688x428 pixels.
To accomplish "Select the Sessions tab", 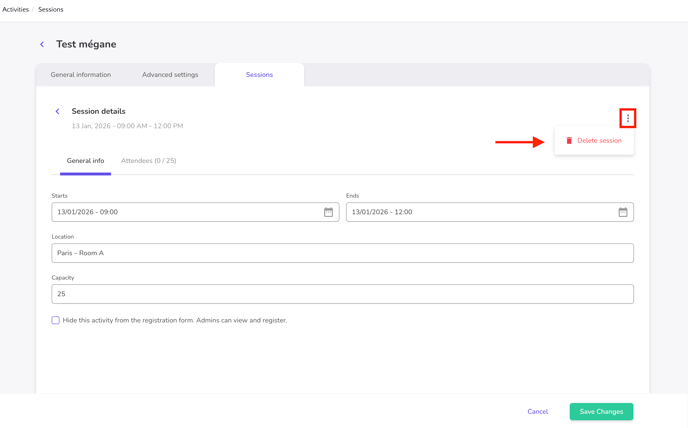I will [x=259, y=75].
